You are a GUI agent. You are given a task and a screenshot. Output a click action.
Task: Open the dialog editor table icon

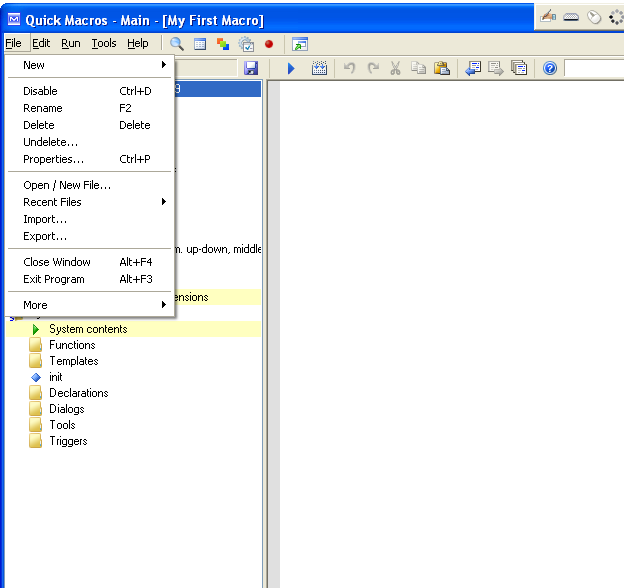200,44
